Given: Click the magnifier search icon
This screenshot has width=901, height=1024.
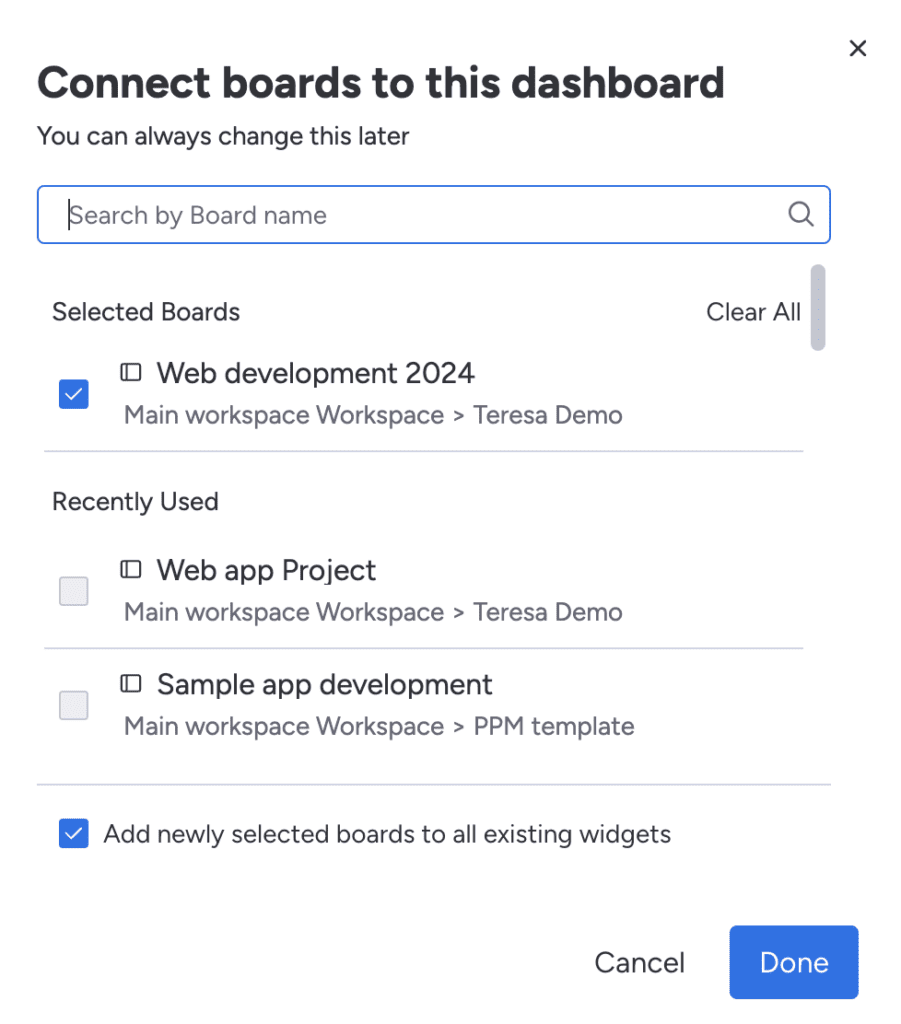Looking at the screenshot, I should click(x=800, y=214).
